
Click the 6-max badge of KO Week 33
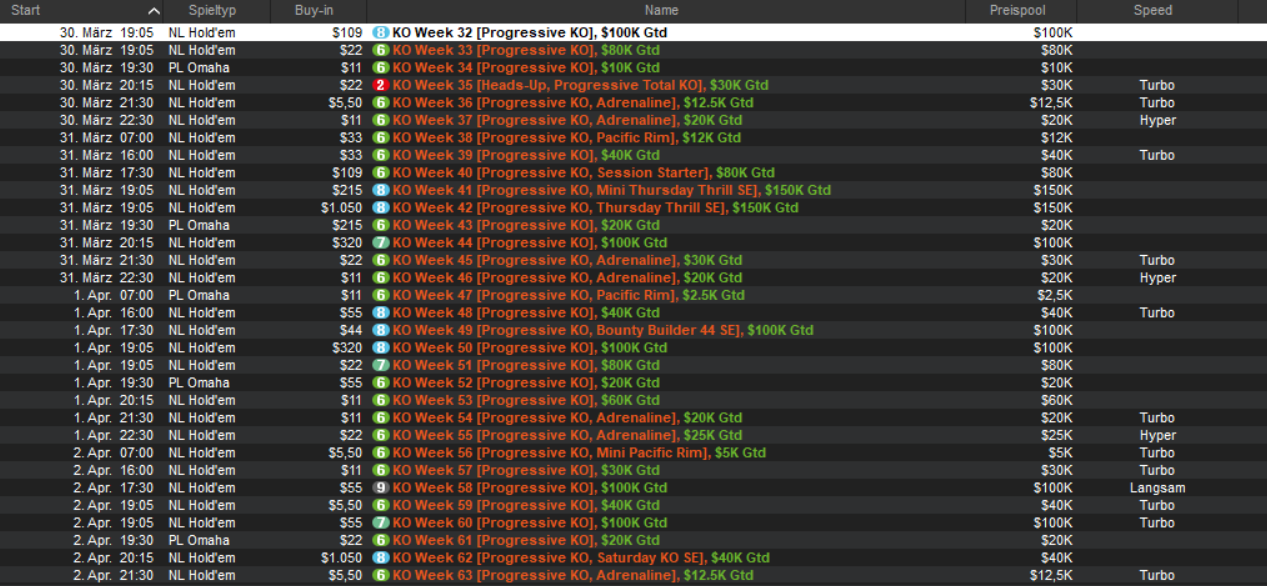[380, 50]
